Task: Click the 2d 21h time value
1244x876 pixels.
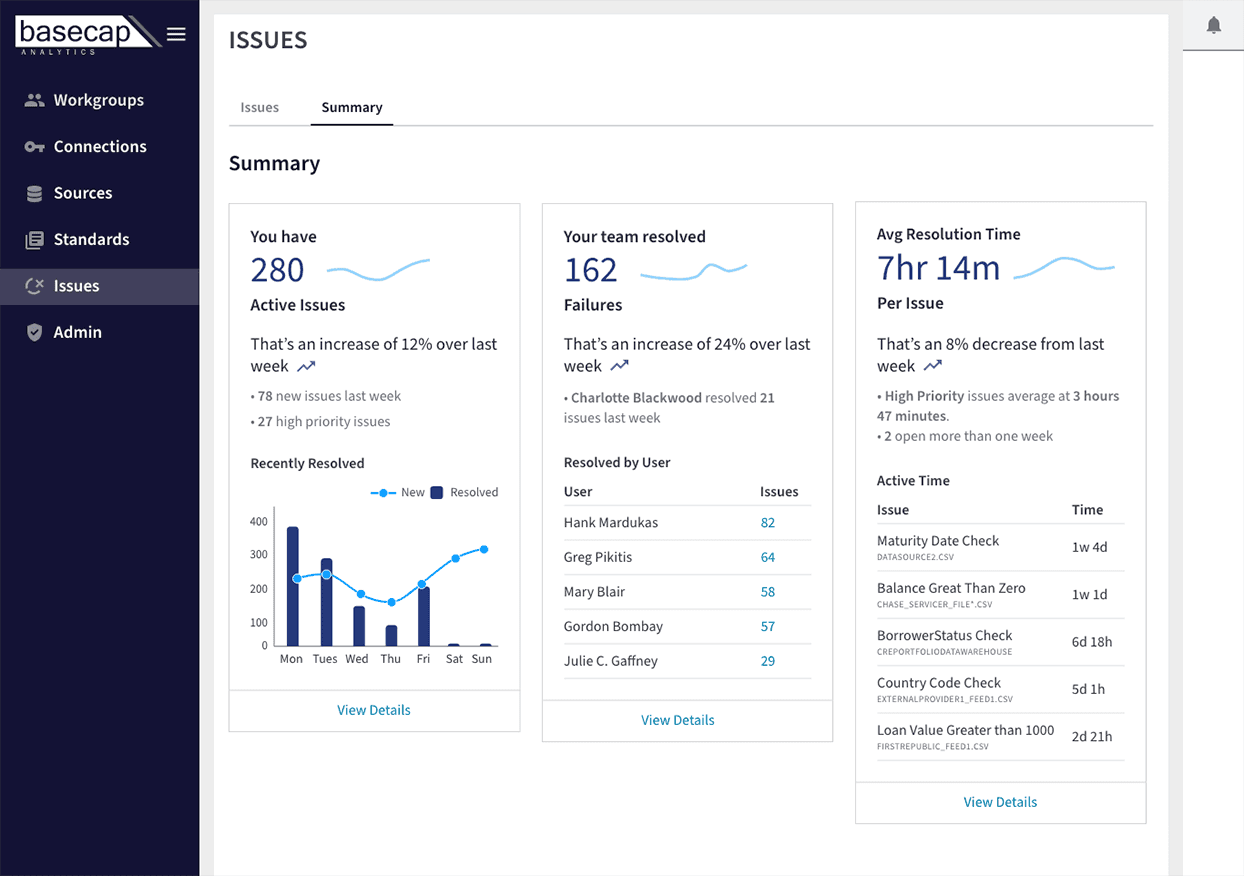Action: click(x=1091, y=737)
